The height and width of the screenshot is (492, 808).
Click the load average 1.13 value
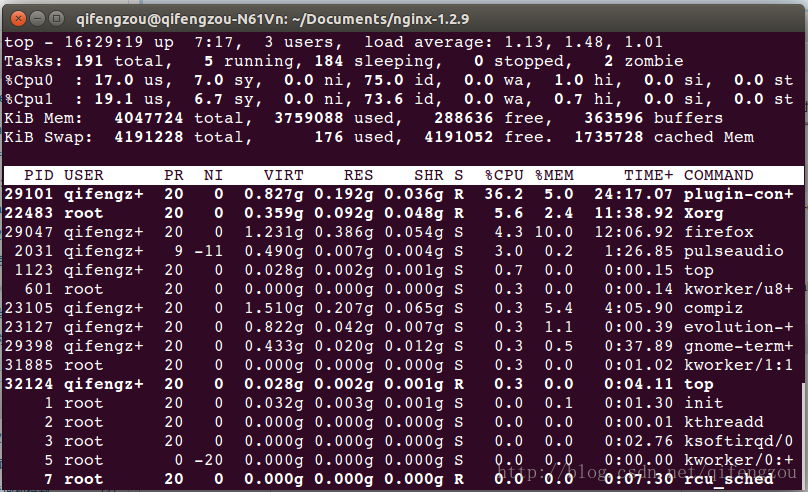pyautogui.click(x=524, y=42)
